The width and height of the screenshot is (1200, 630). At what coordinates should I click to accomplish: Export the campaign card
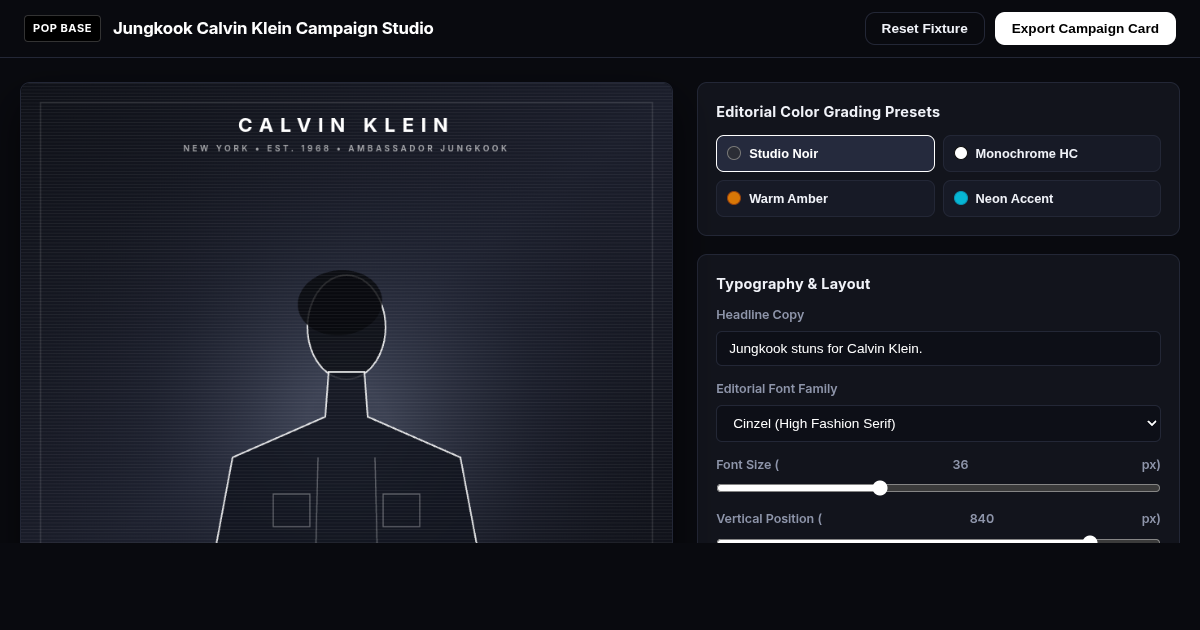pyautogui.click(x=1085, y=28)
